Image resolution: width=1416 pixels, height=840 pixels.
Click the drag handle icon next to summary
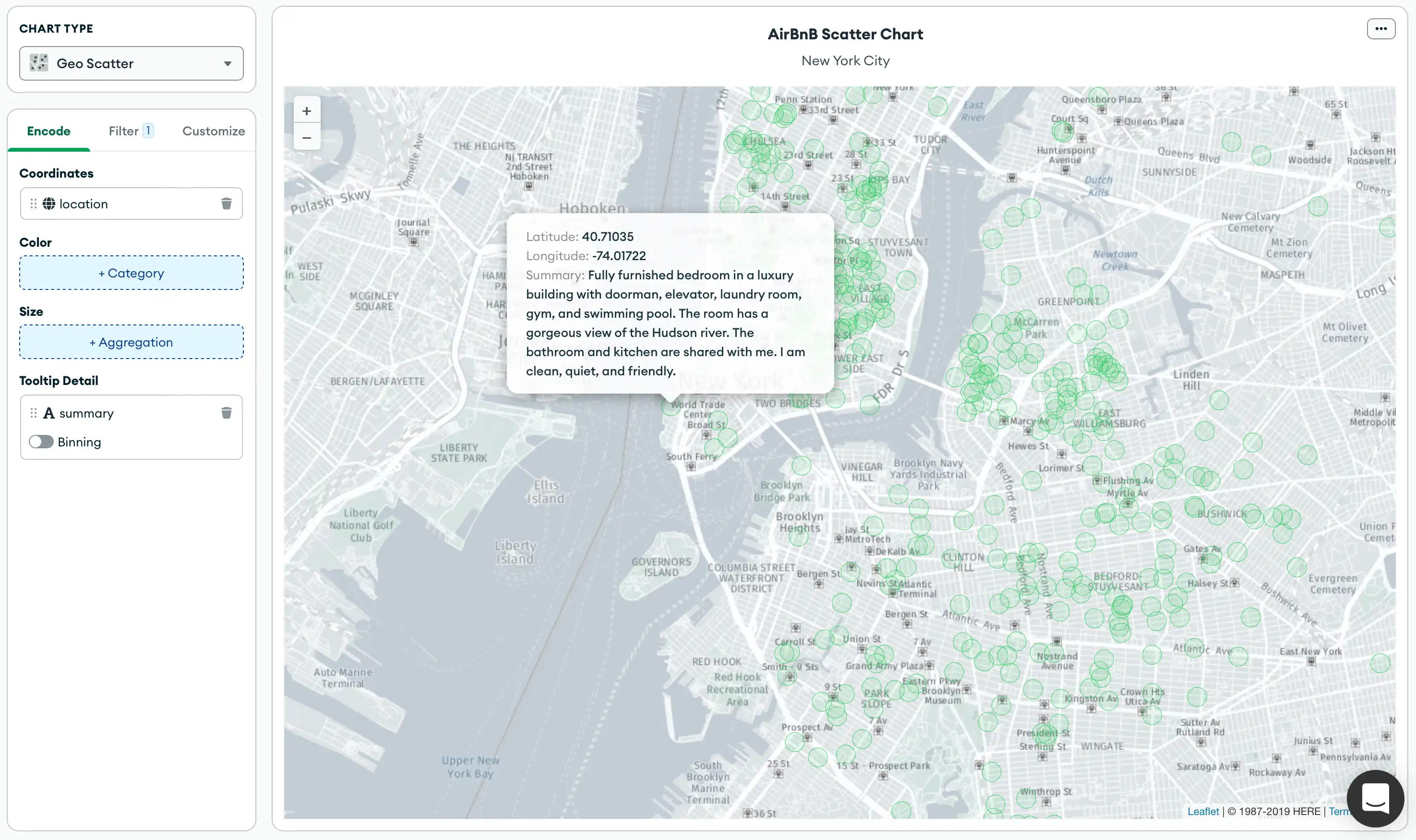coord(33,412)
